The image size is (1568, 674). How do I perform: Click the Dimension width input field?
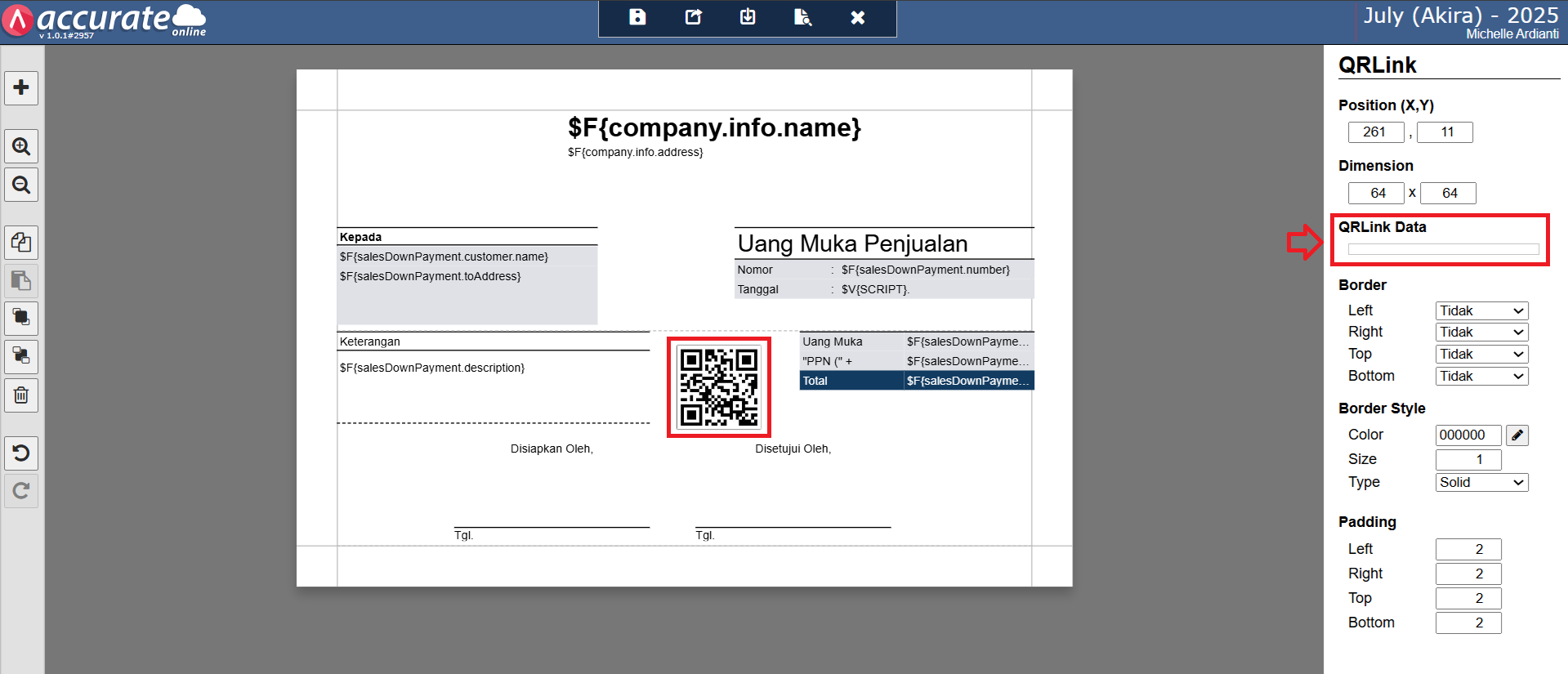1376,193
